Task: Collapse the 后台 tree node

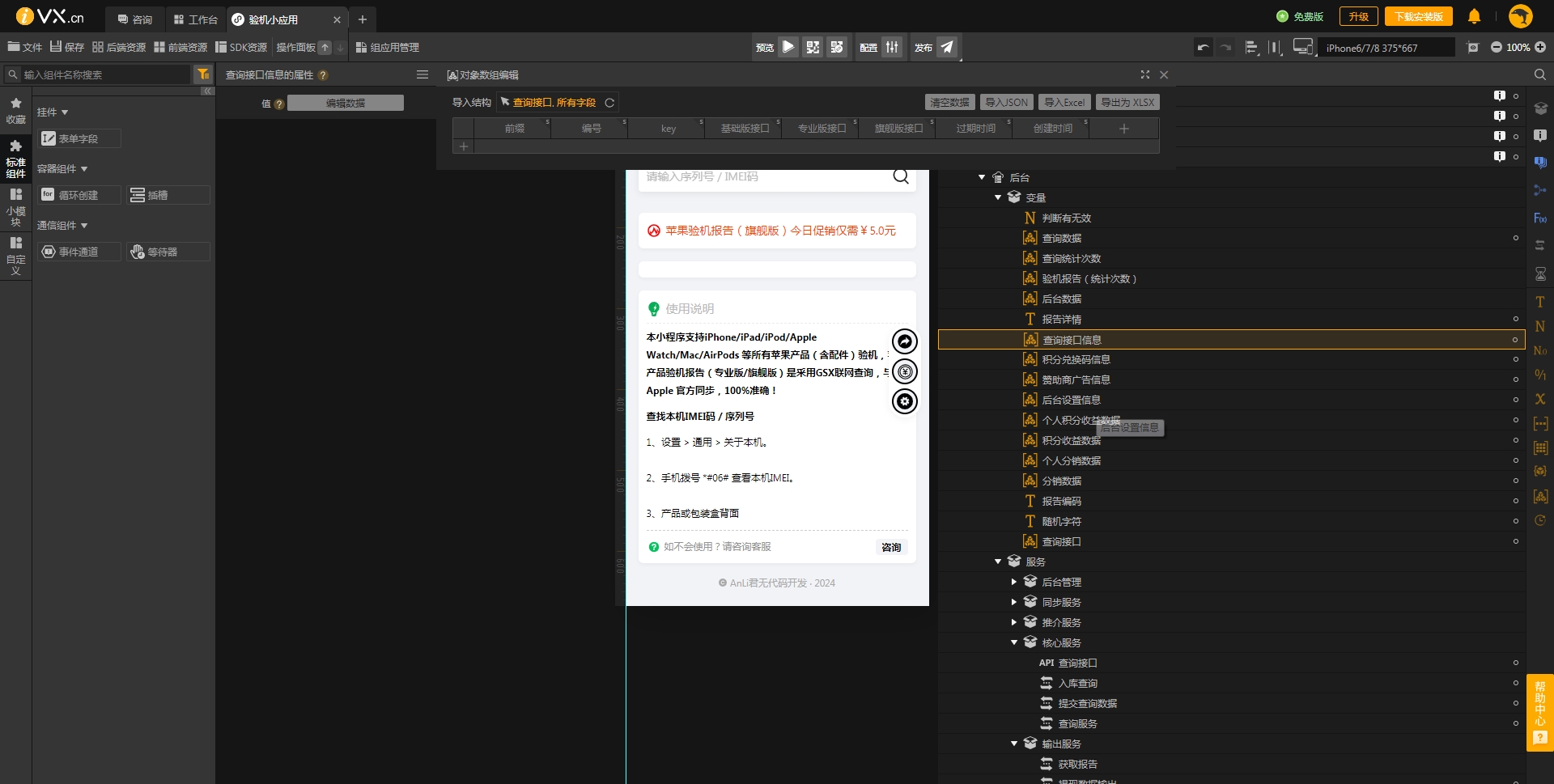Action: (x=982, y=177)
